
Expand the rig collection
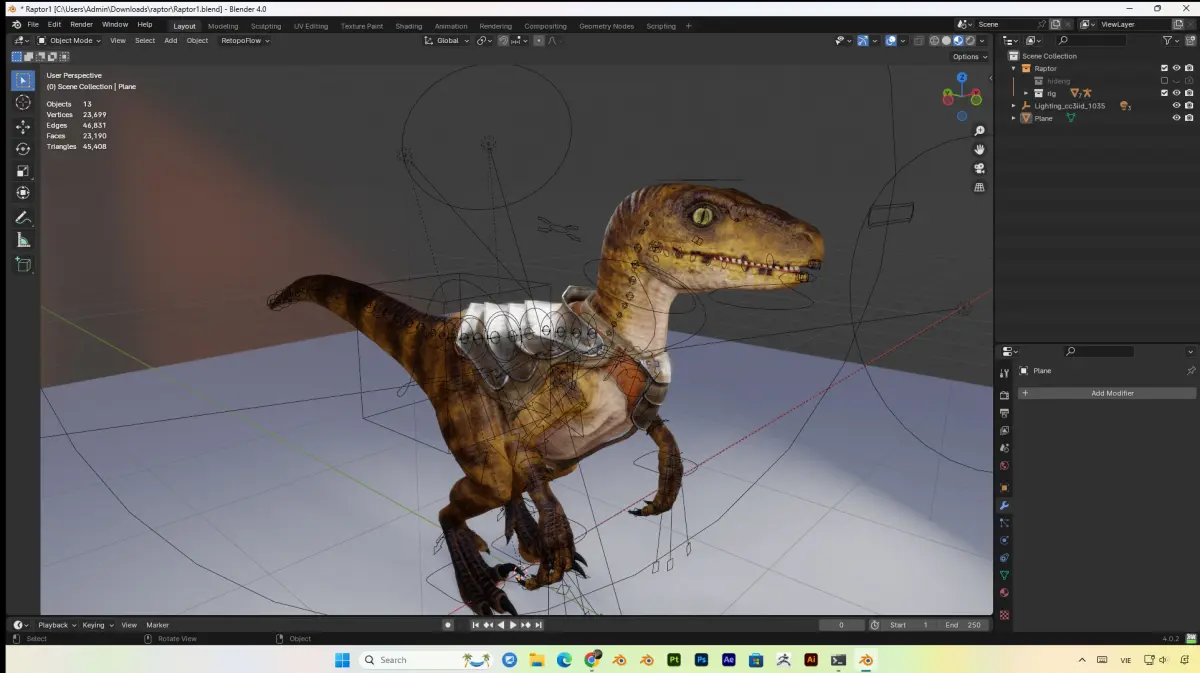[x=1025, y=93]
